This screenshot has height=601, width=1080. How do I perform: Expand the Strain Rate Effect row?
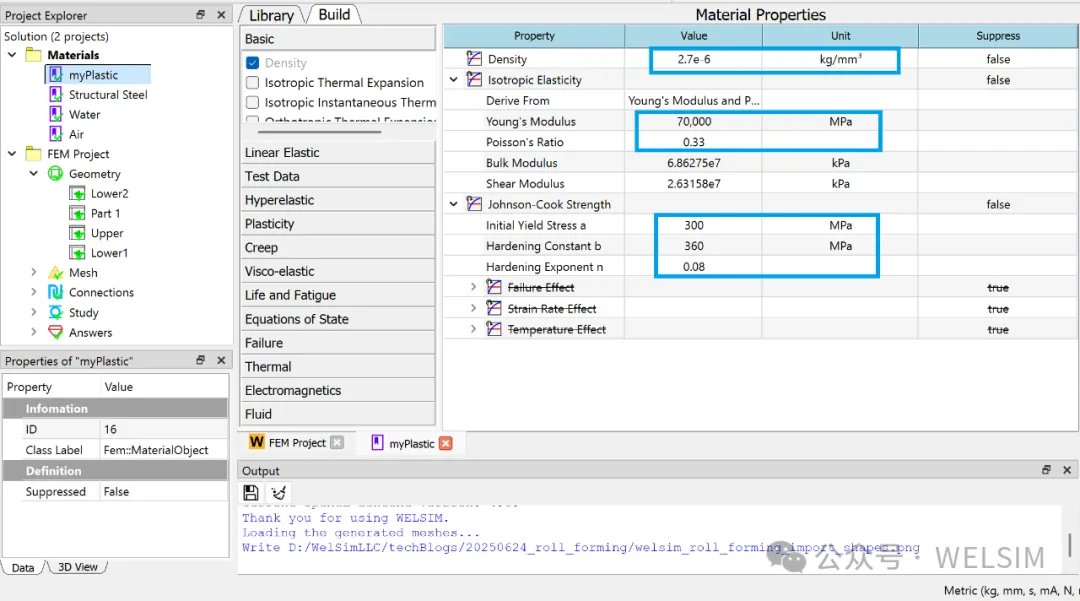473,308
